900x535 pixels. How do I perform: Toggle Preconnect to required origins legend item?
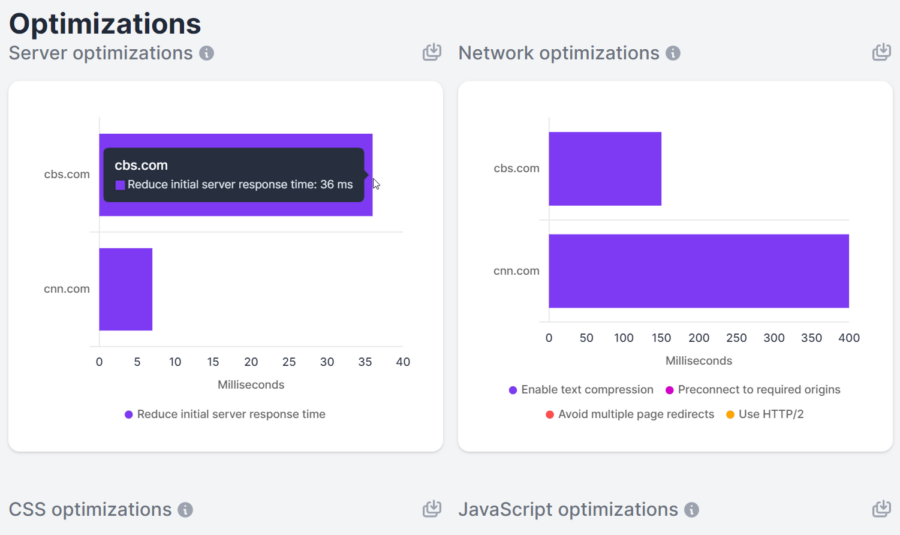[752, 390]
